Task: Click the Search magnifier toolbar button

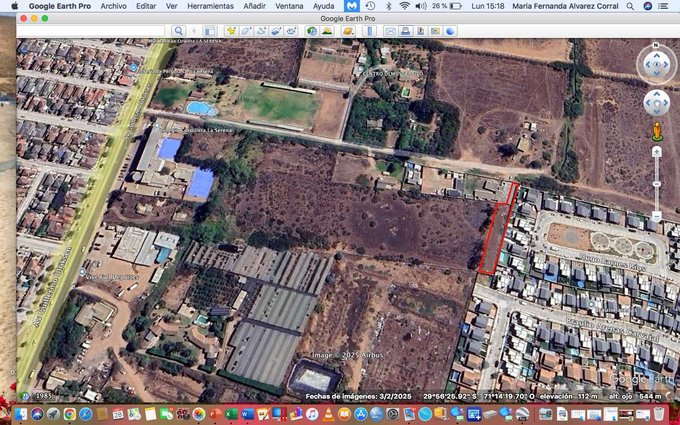Action: point(178,31)
